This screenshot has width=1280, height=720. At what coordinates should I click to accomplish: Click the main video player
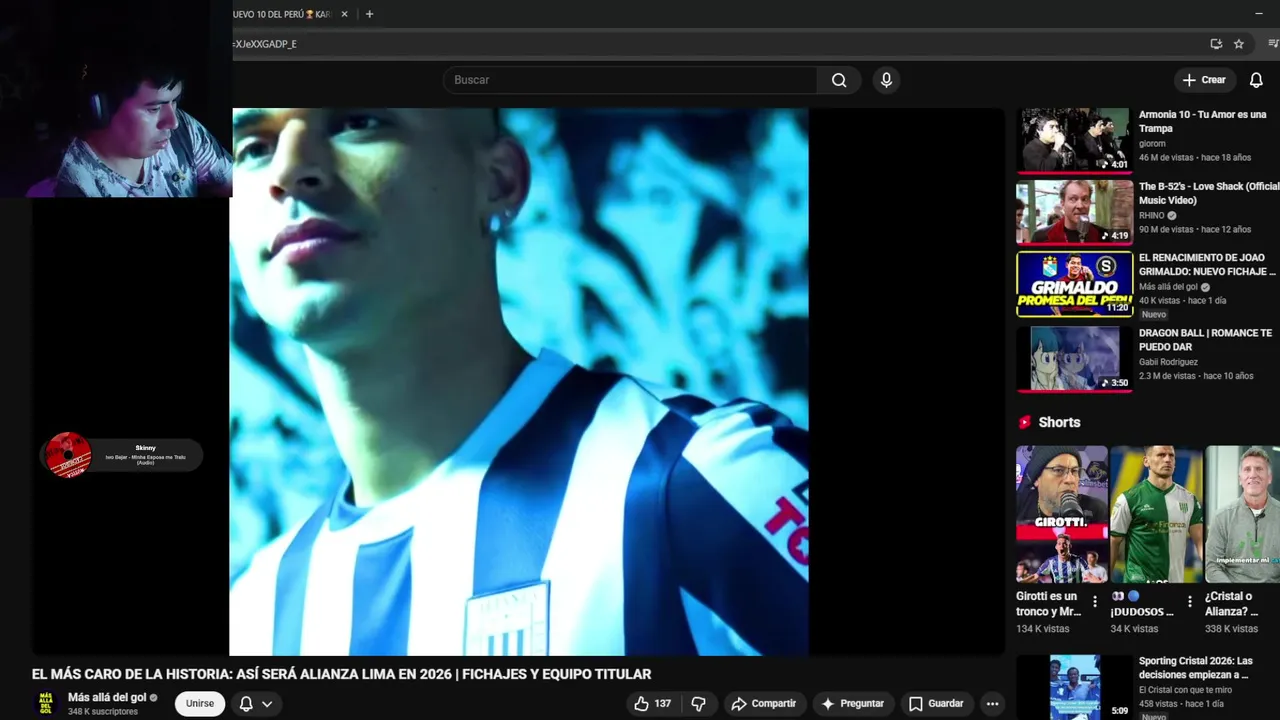[519, 382]
